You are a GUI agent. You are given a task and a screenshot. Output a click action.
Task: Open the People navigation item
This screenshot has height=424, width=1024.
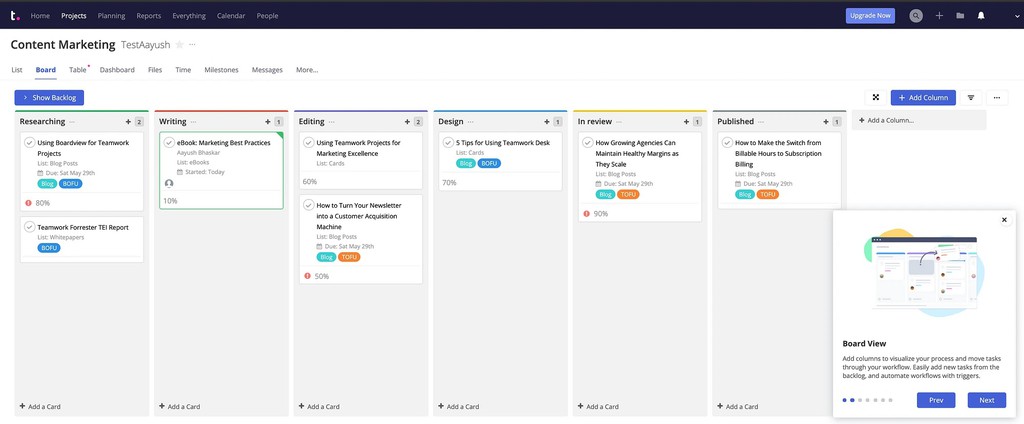tap(267, 16)
